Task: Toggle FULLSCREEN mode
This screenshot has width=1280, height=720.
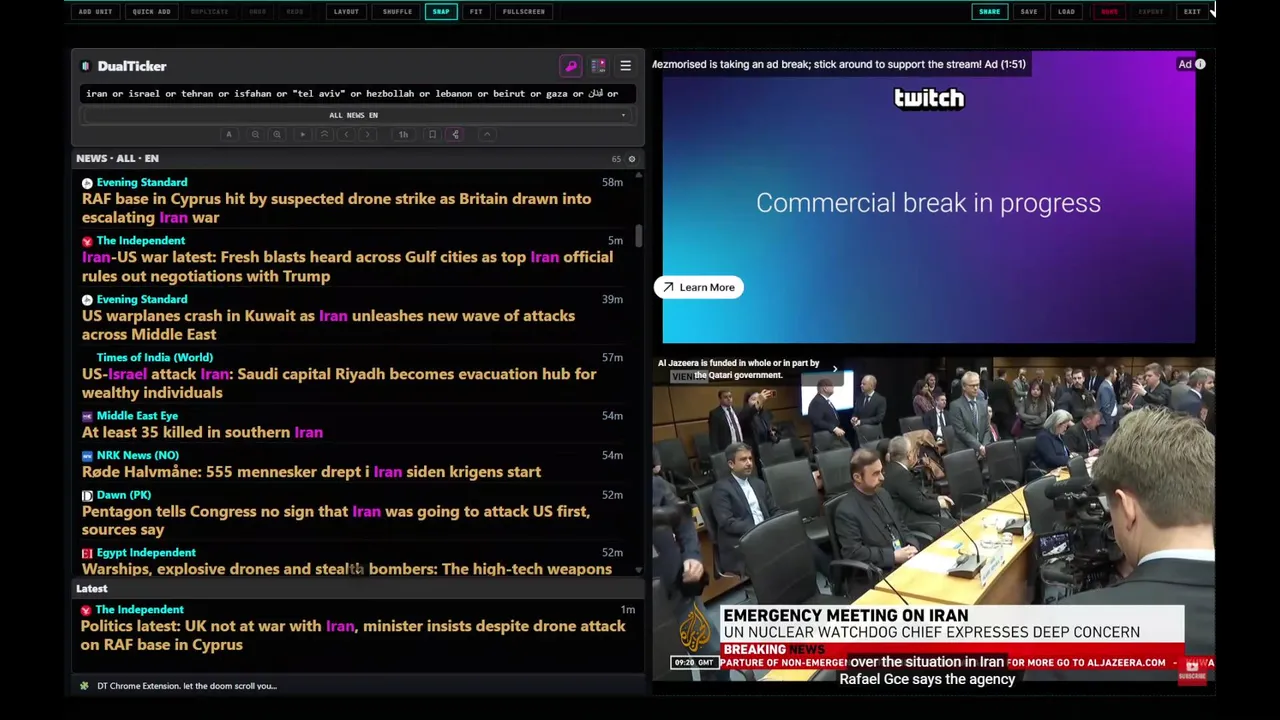Action: pyautogui.click(x=524, y=12)
